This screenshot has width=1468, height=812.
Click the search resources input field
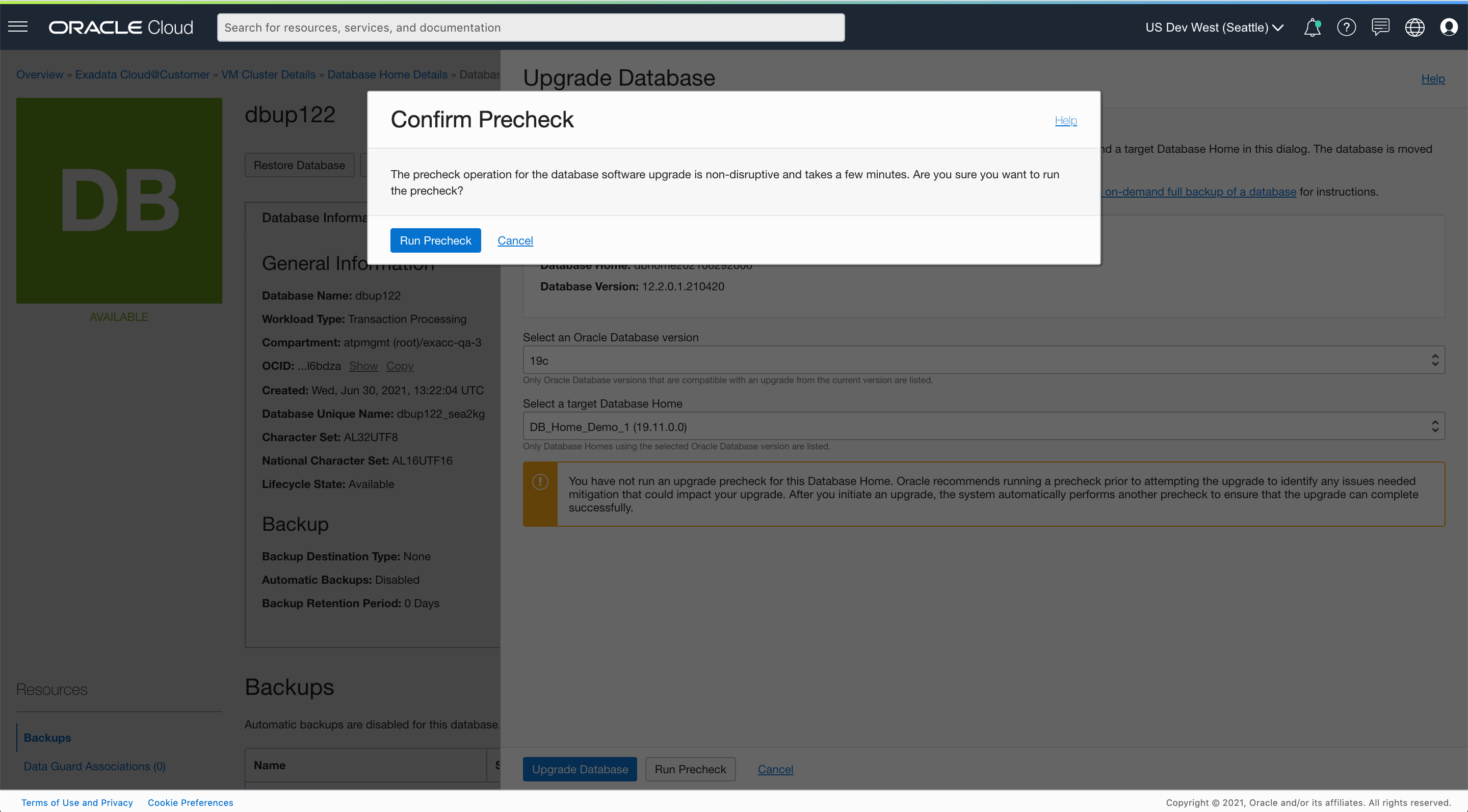point(531,28)
